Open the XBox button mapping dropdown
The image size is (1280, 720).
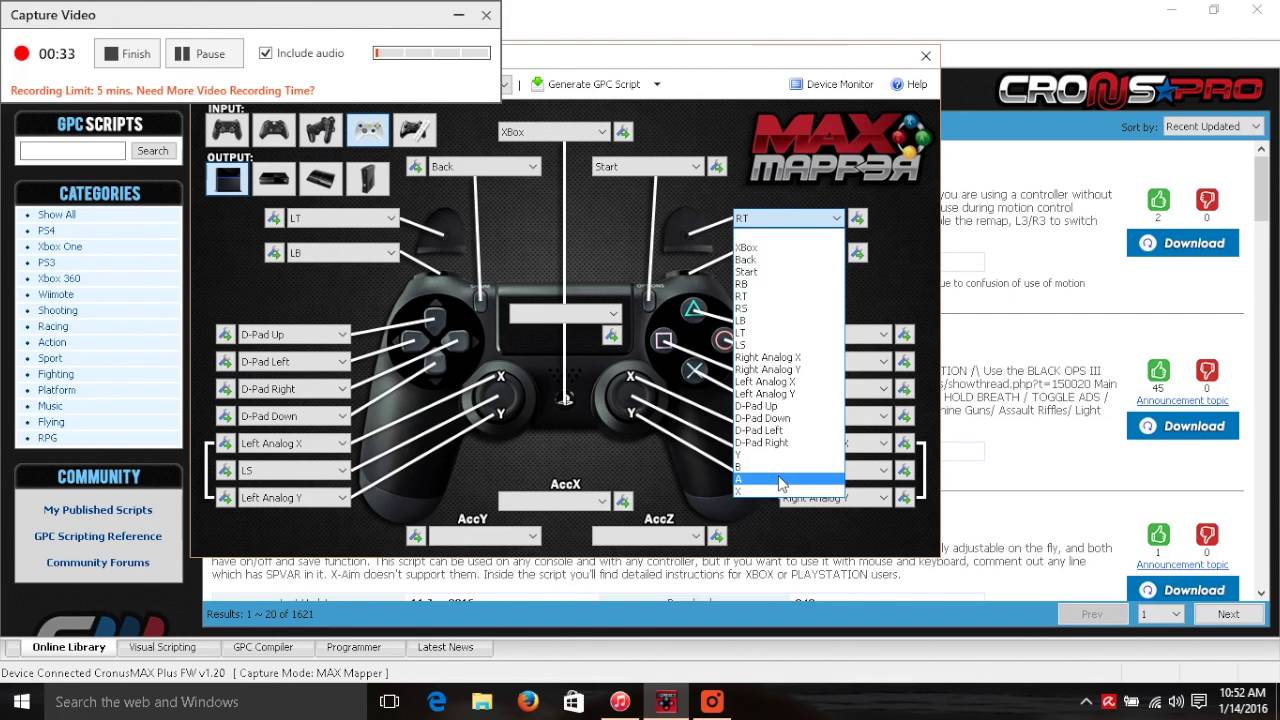(553, 131)
